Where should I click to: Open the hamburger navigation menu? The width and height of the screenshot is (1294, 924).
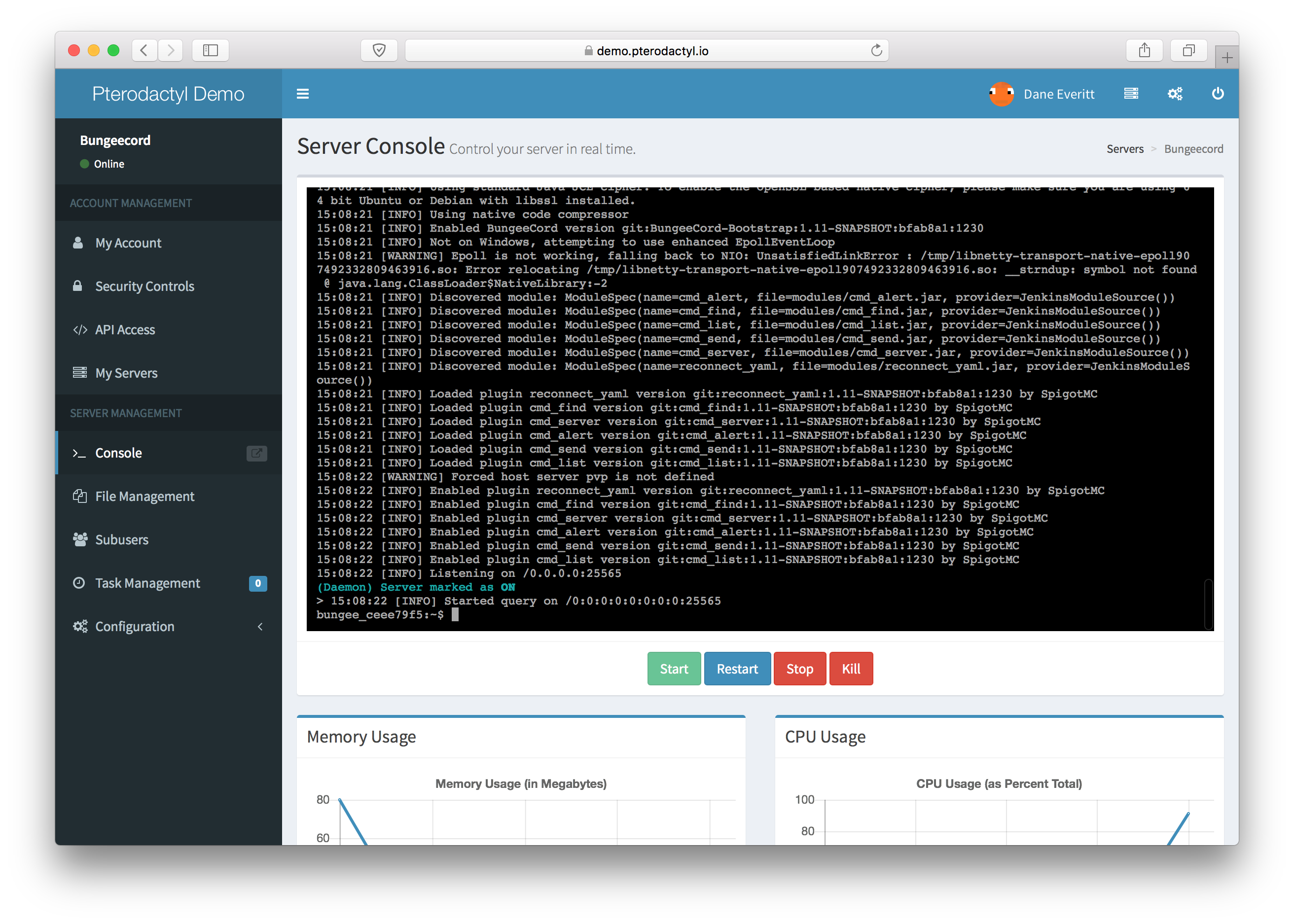point(303,94)
